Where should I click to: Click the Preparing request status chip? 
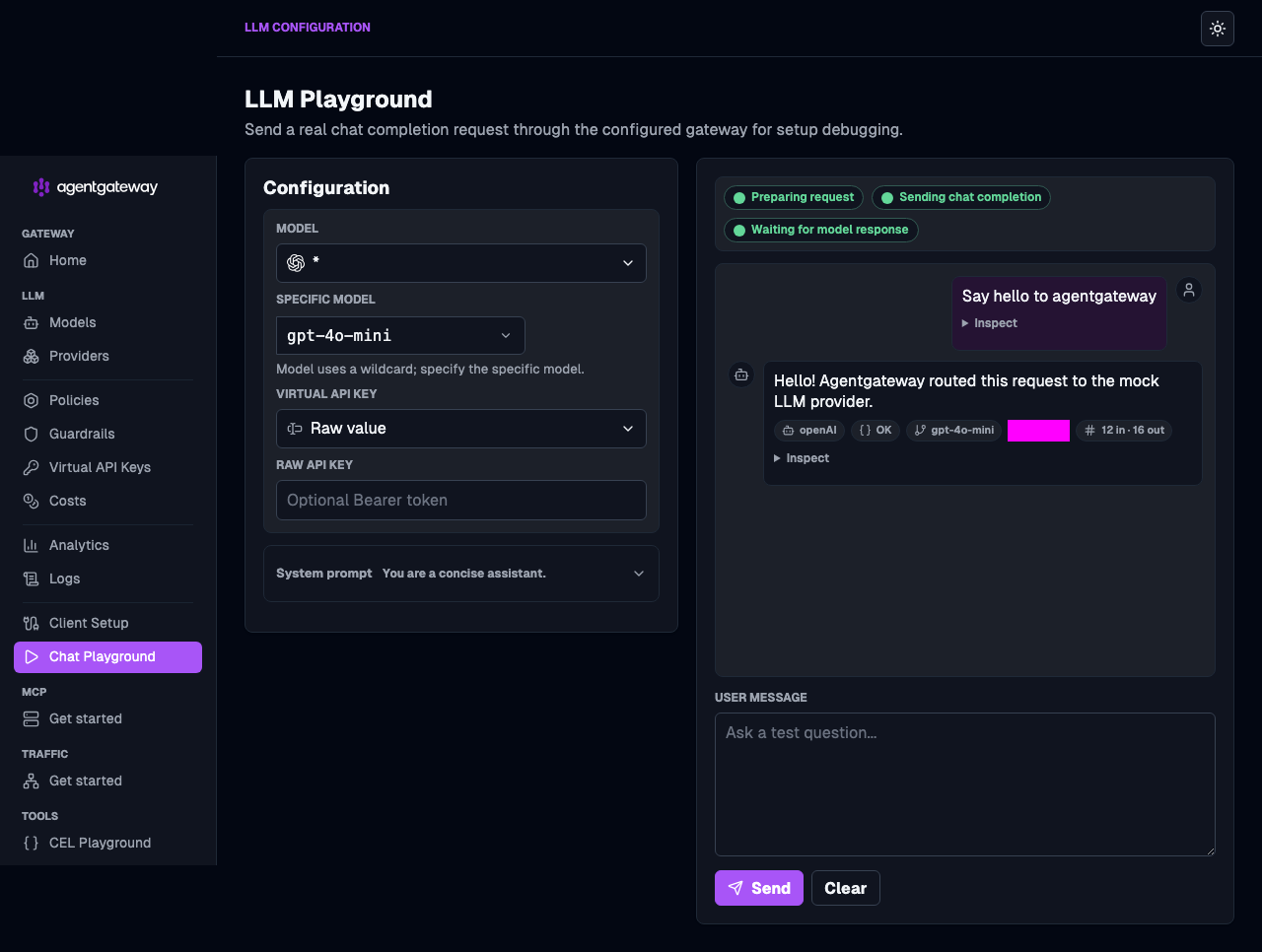[794, 197]
